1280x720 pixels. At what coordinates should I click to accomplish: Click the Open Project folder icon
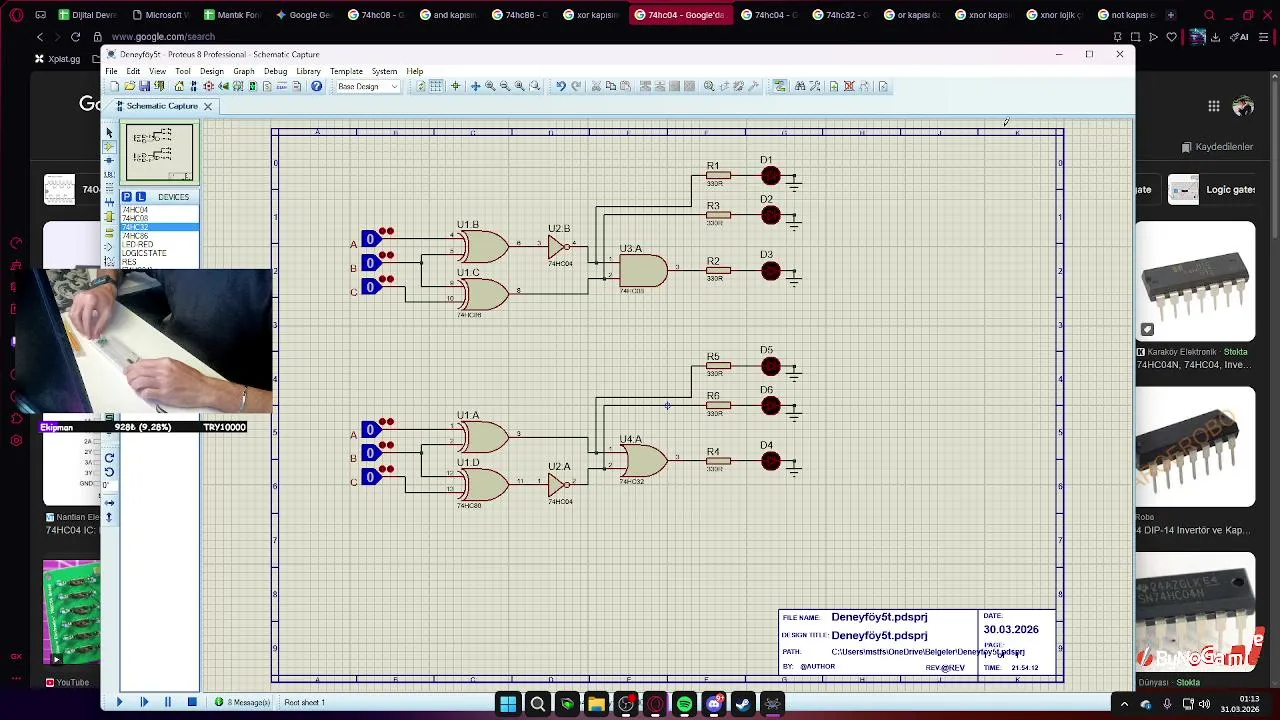pos(129,86)
